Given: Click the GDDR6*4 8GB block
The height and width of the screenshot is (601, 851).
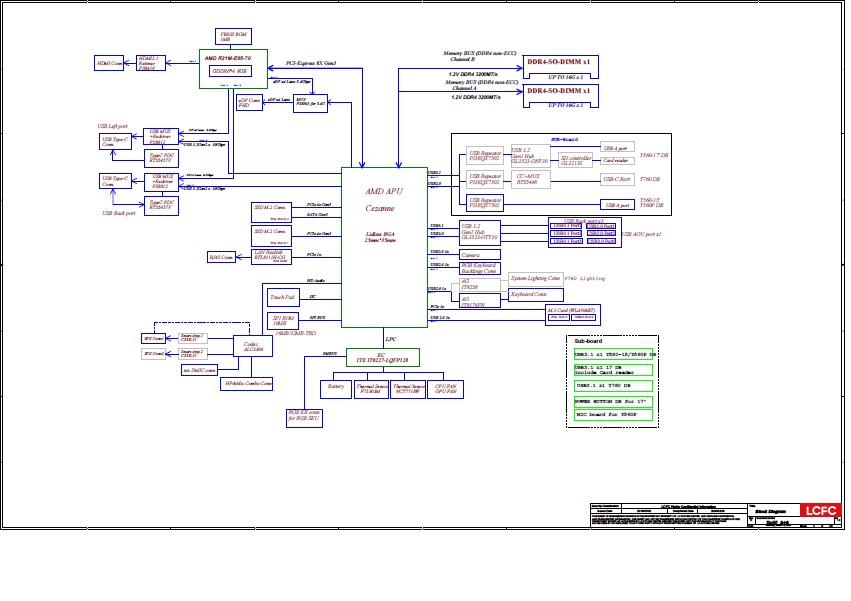Looking at the screenshot, I should (230, 71).
